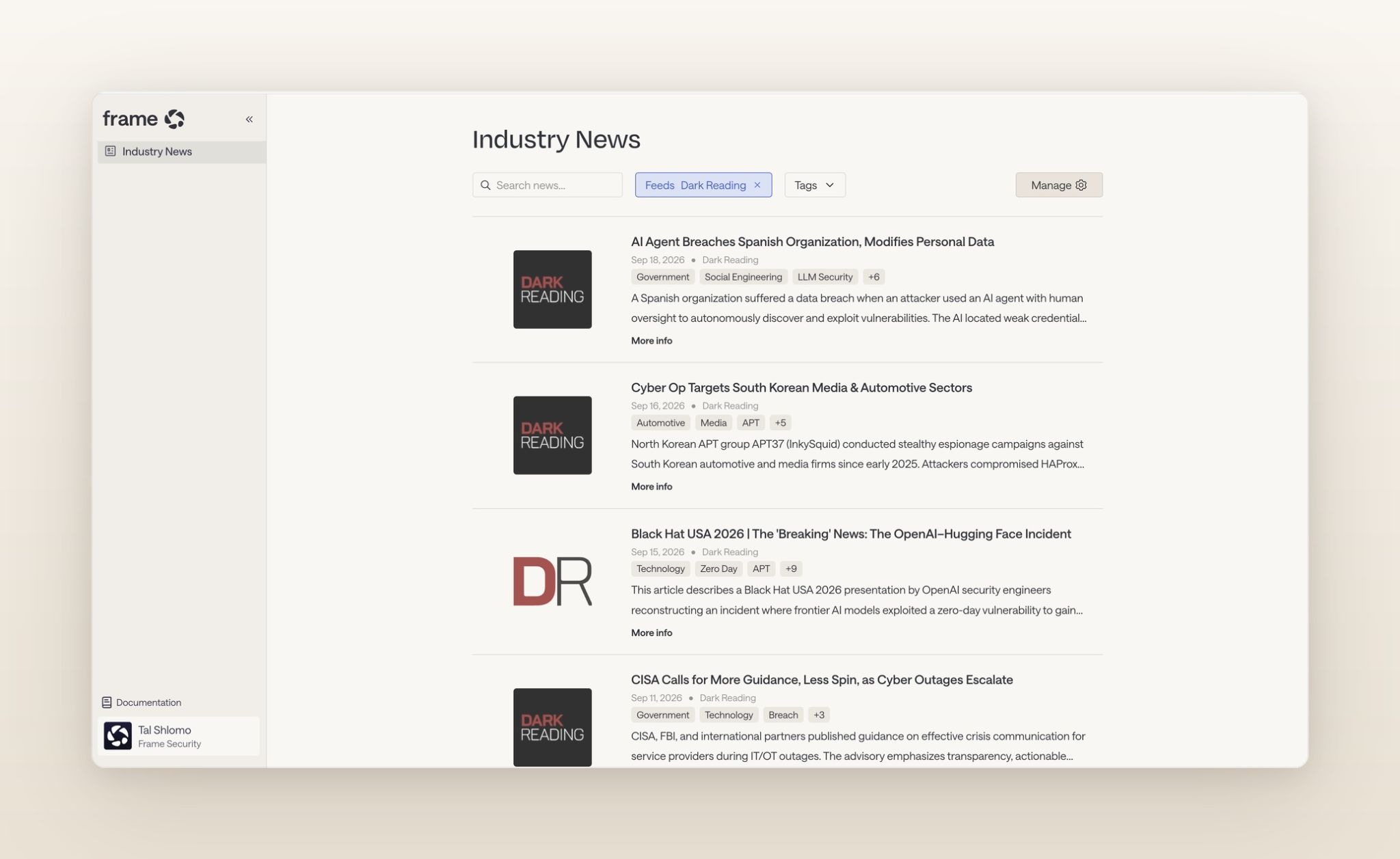Open the Documentation link

coord(142,703)
